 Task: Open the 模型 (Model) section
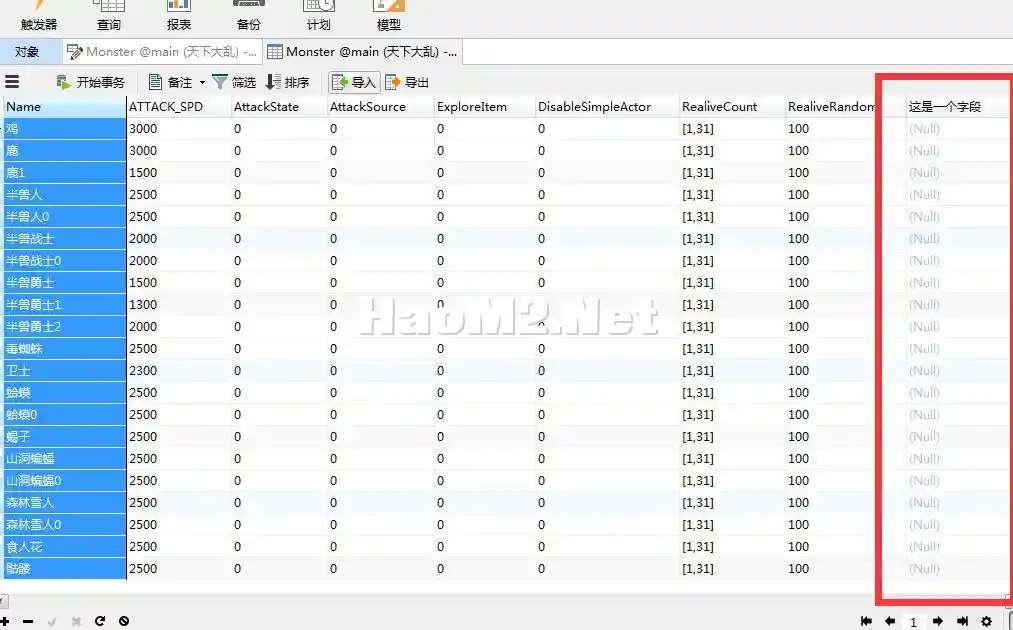pyautogui.click(x=388, y=16)
